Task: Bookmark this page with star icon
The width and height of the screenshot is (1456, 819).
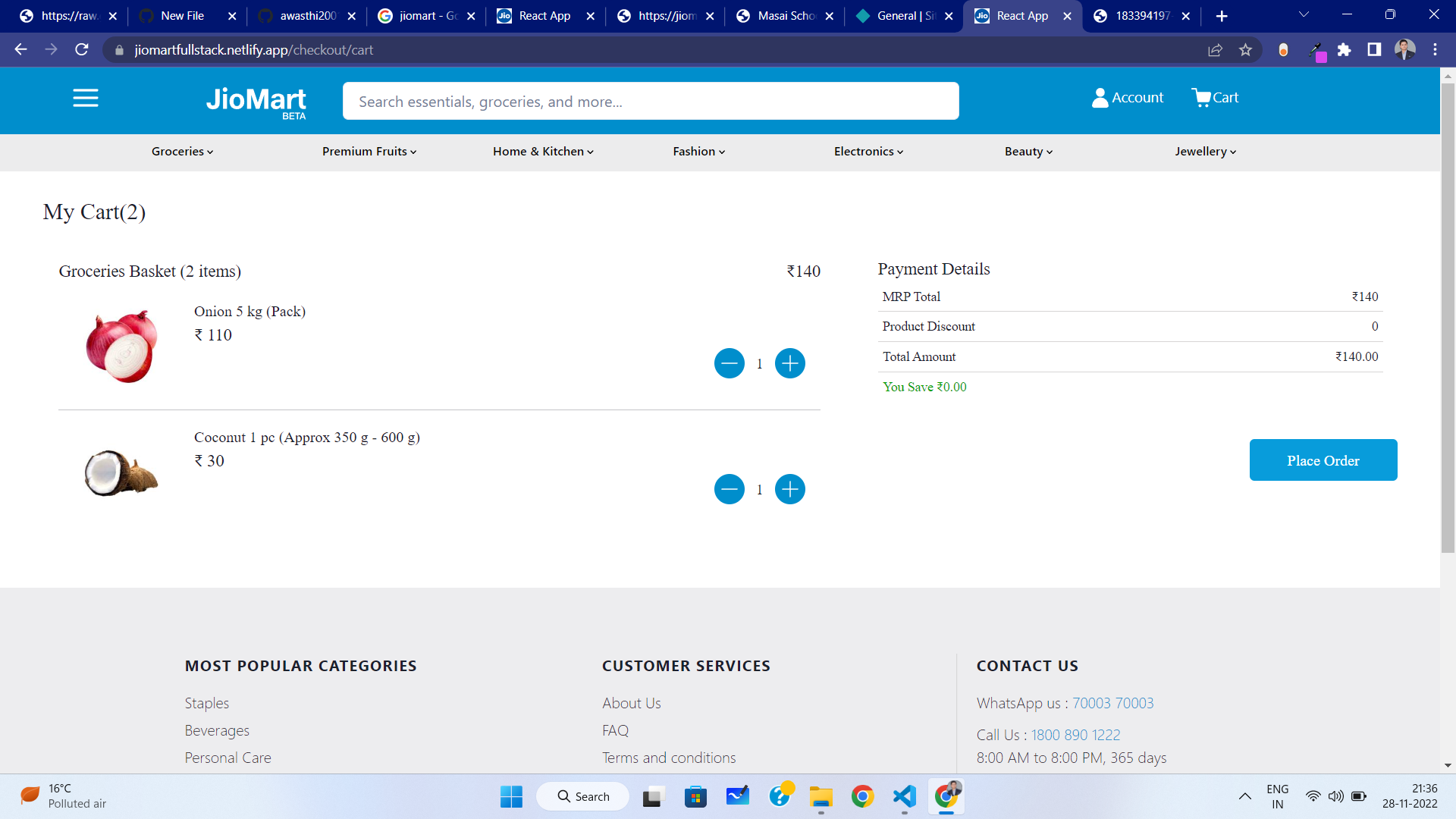Action: (1245, 49)
